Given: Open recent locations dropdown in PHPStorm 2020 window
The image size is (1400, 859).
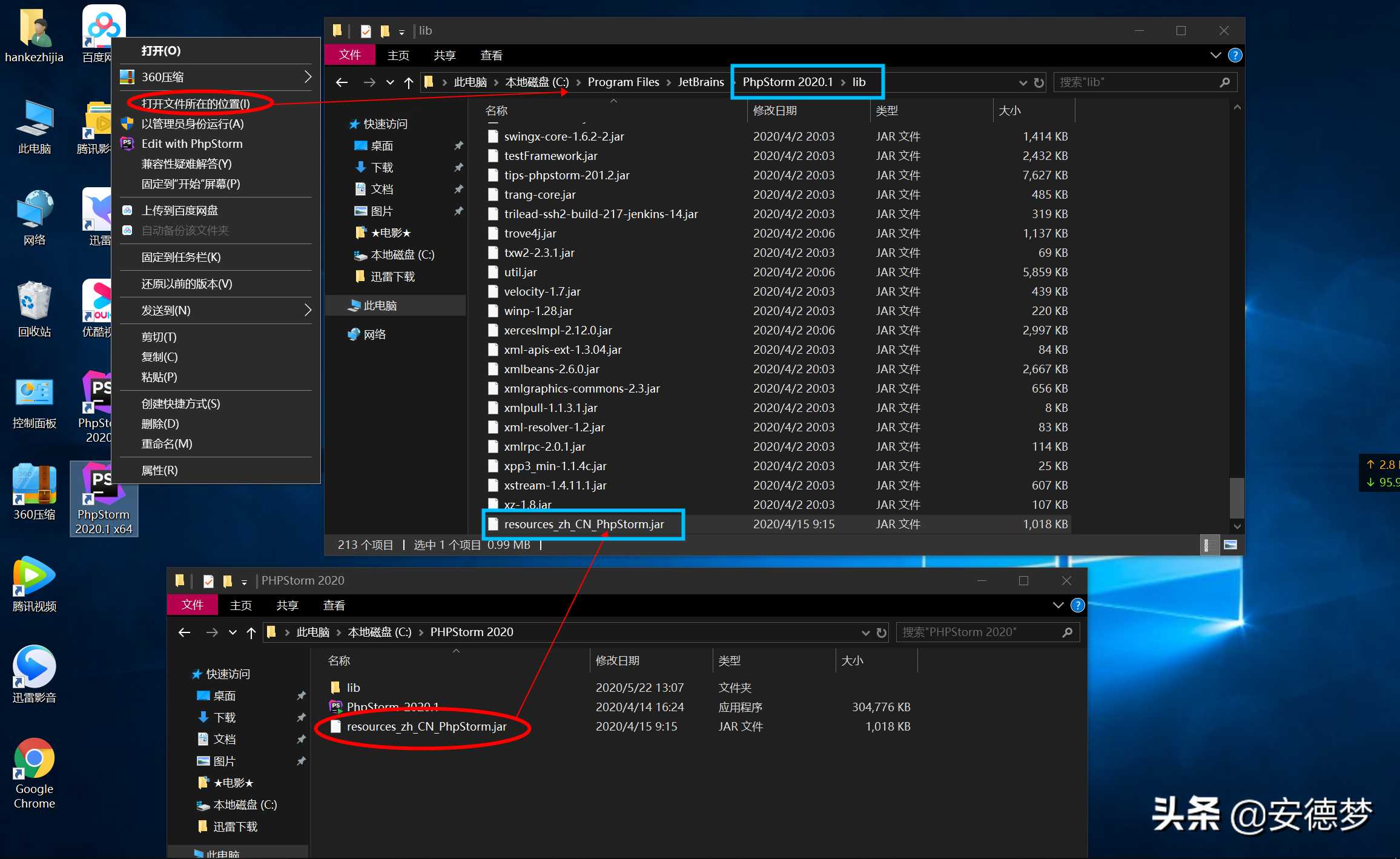Looking at the screenshot, I should [233, 632].
